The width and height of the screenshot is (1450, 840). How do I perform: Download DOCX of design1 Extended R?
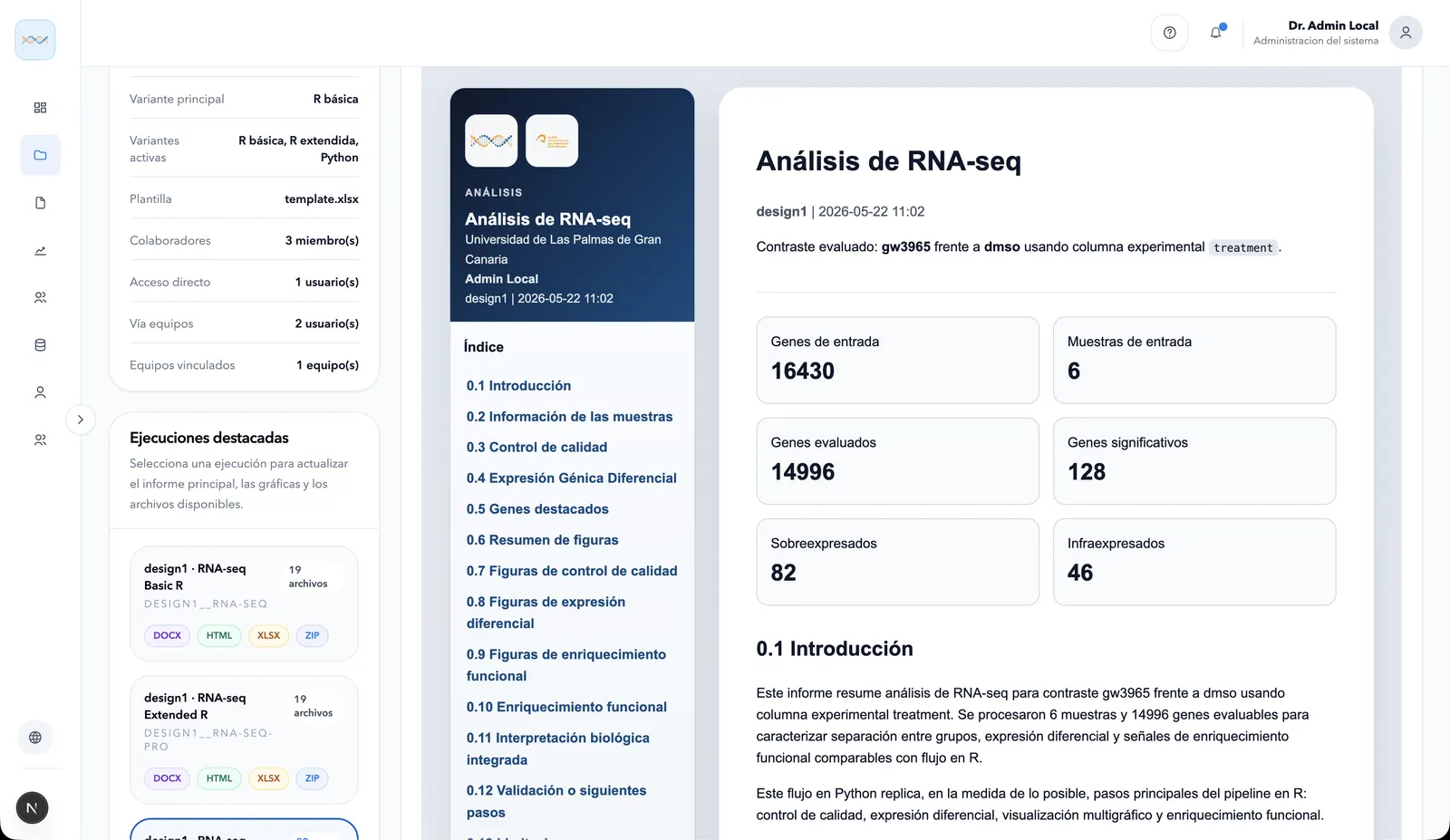168,778
